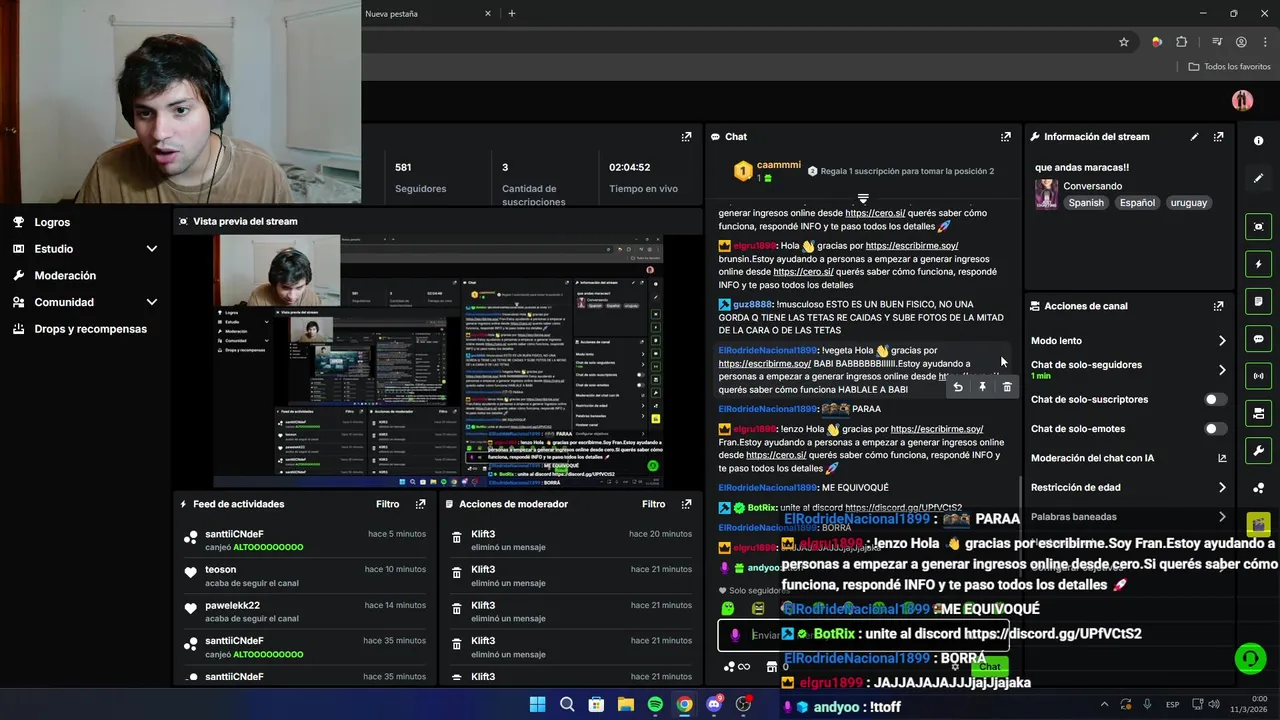This screenshot has width=1280, height=720.
Task: Open the browser profile avatar icon
Action: (x=1241, y=42)
